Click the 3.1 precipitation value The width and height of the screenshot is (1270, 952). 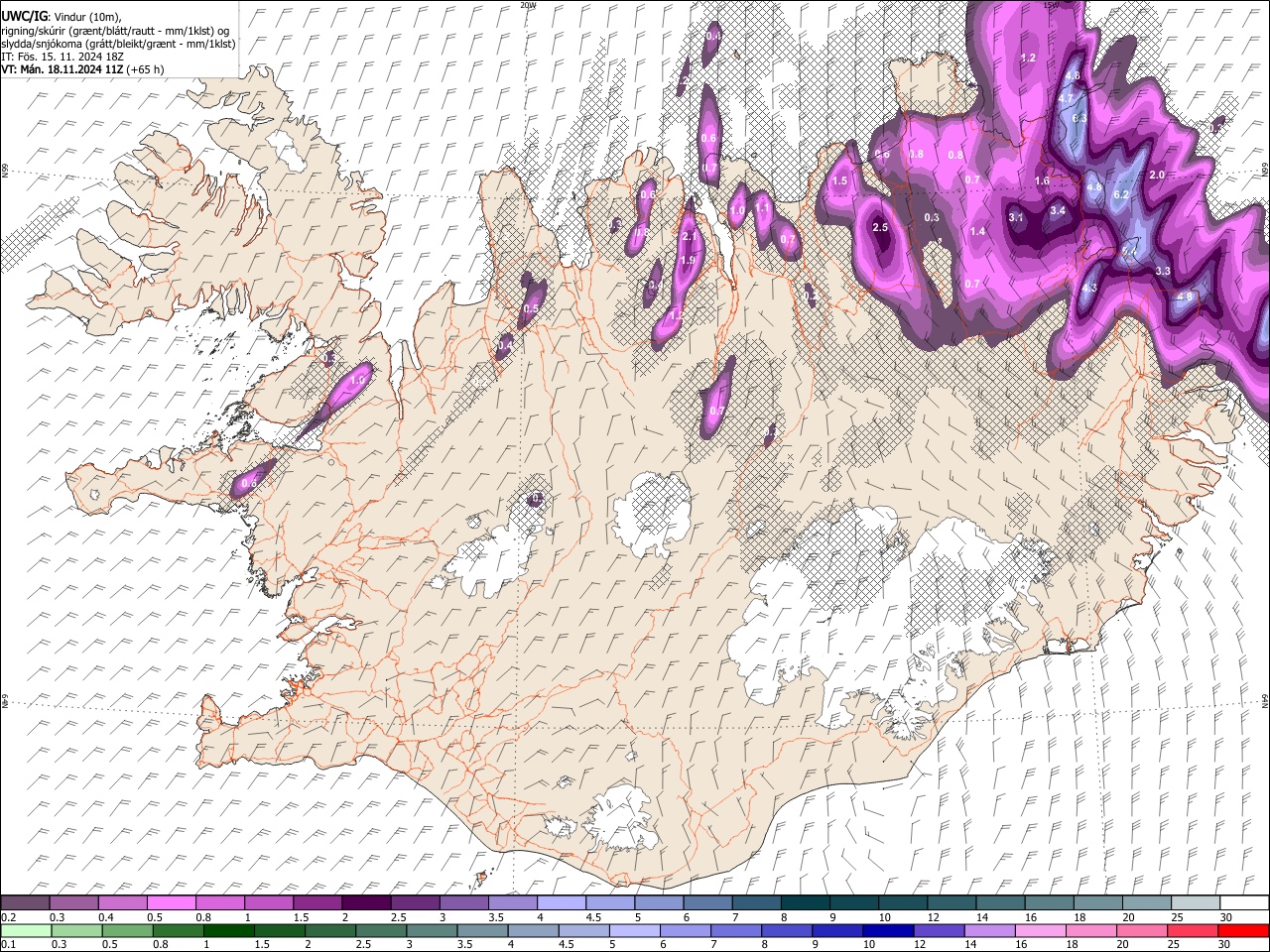tap(1016, 217)
